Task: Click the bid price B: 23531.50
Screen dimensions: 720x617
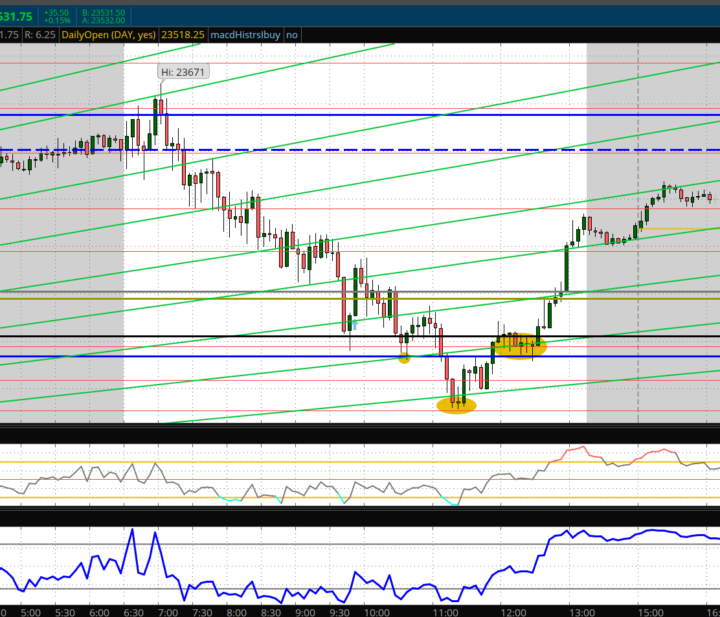Action: tap(103, 13)
